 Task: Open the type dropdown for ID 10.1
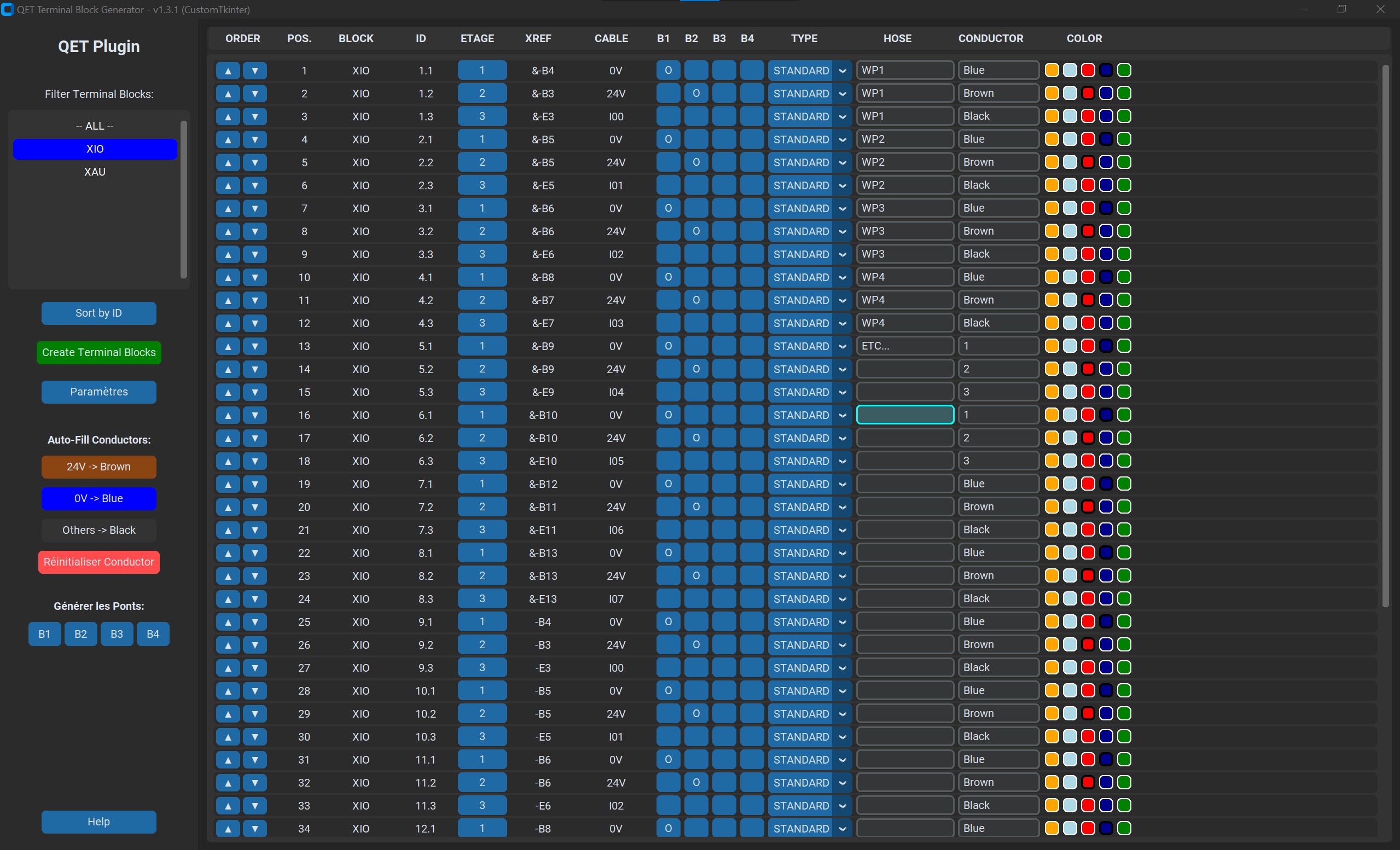click(x=843, y=691)
